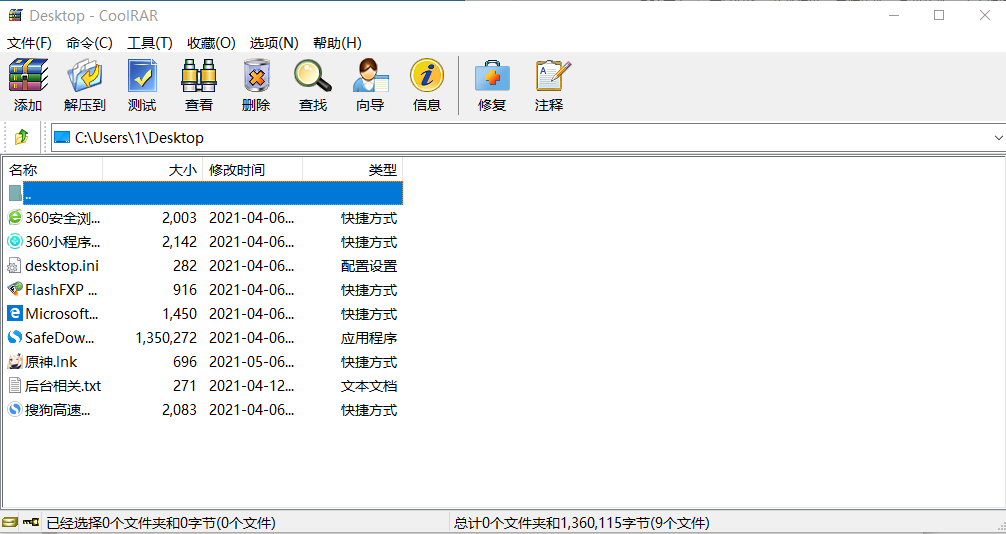Open the 选项(N) menu
The image size is (1006, 534).
(x=274, y=43)
